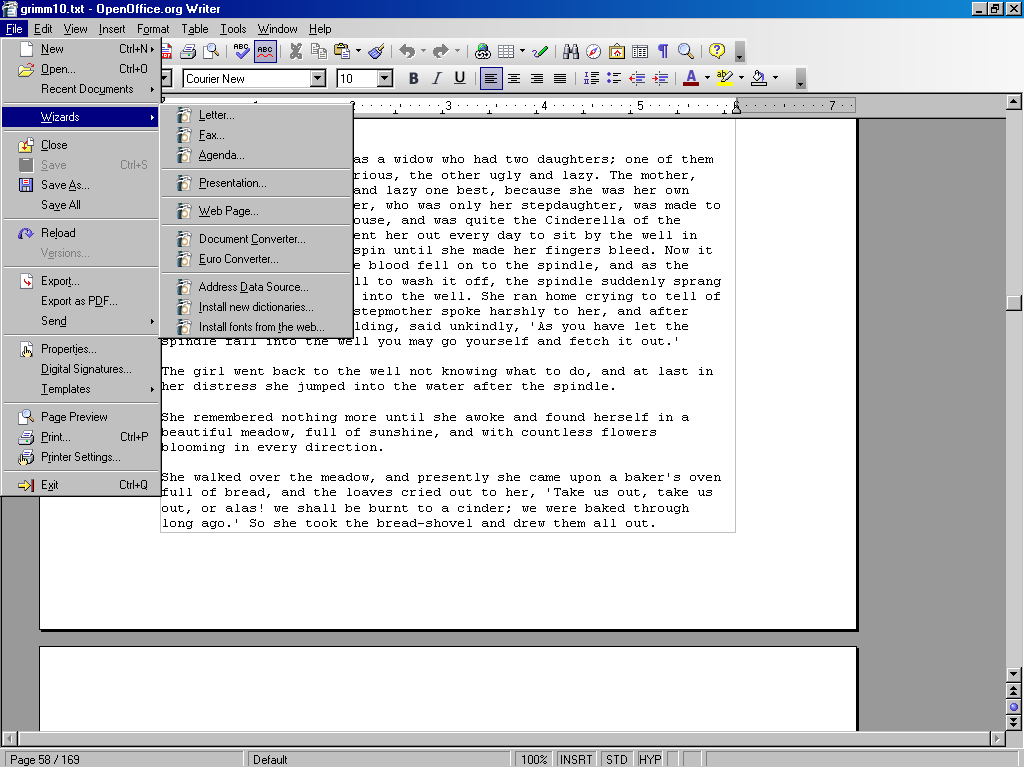Select the Format Paintbrush tool
Image resolution: width=1024 pixels, height=768 pixels.
click(376, 51)
